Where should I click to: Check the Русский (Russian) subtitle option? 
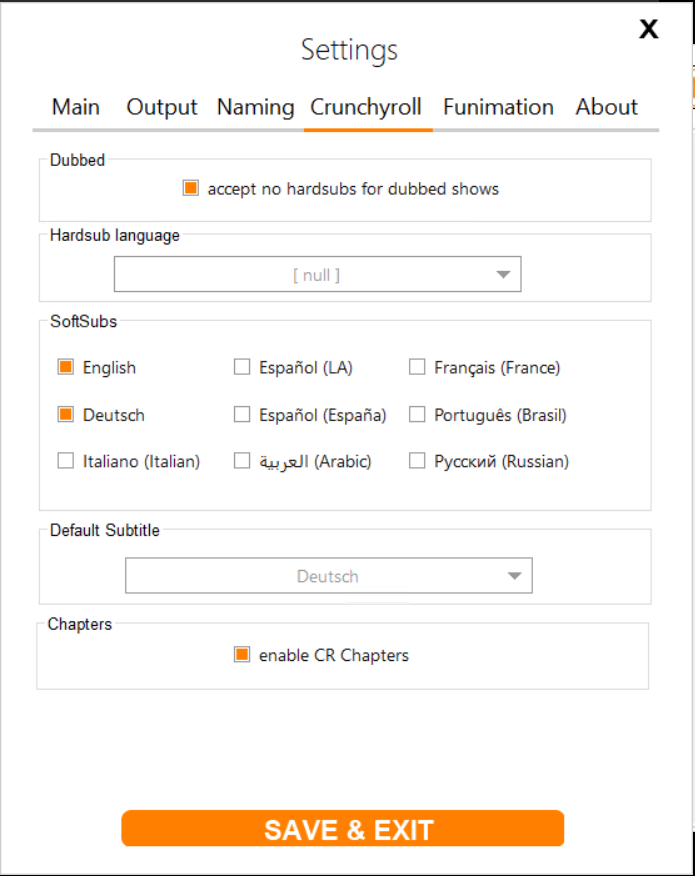417,461
